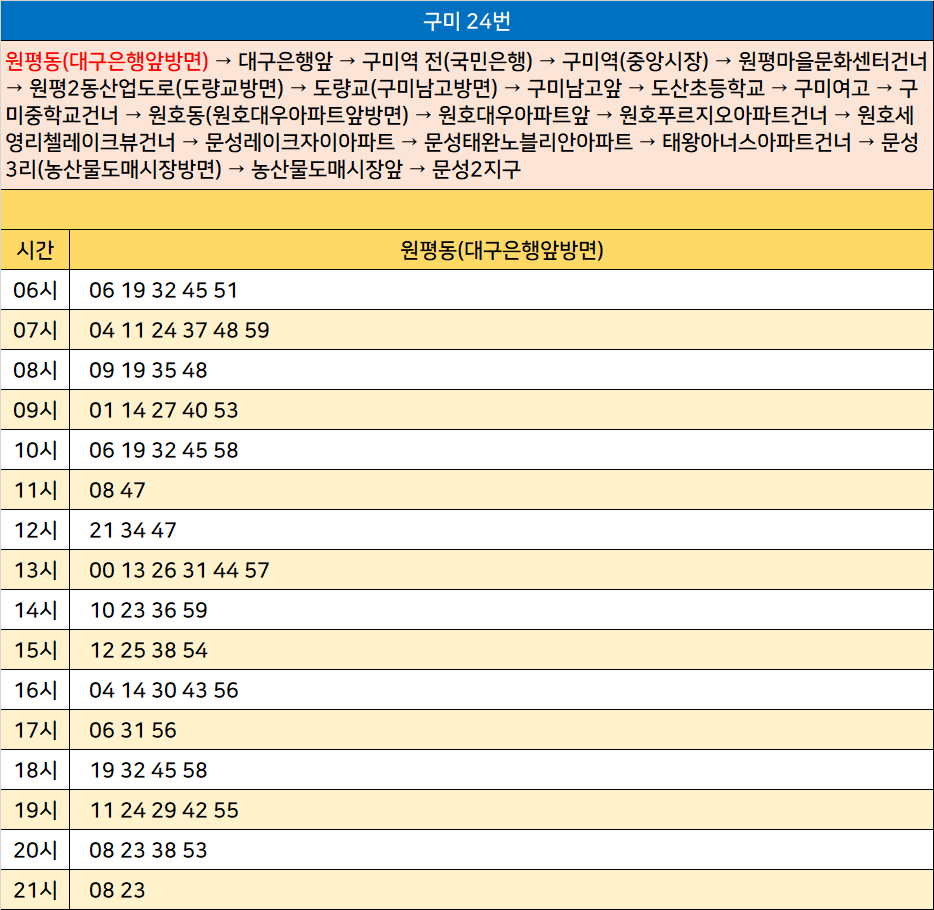Click the '원평동(대구은행앞방면)' column header

tap(502, 250)
